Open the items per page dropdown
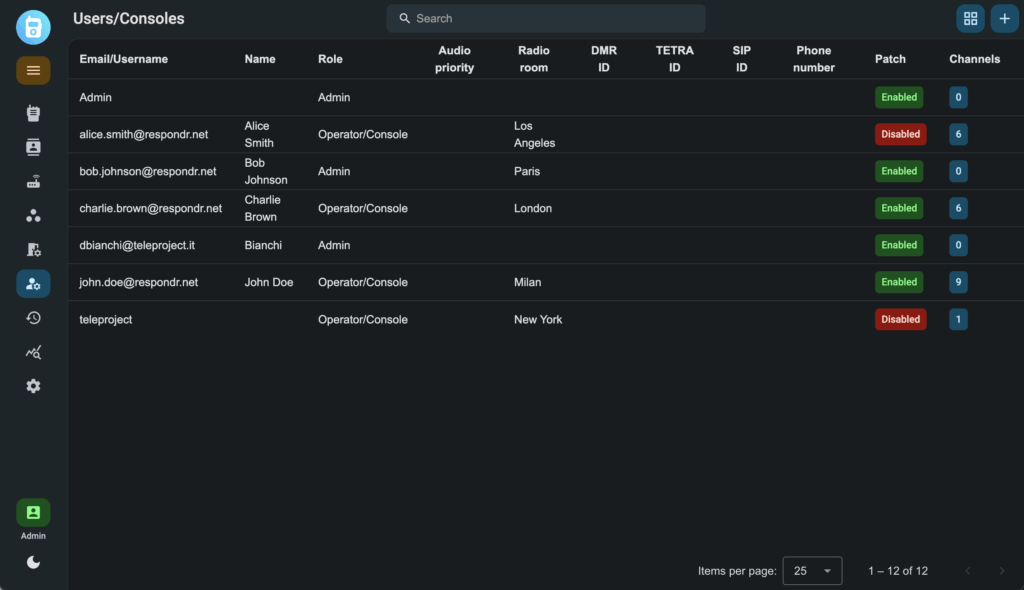 [x=812, y=571]
